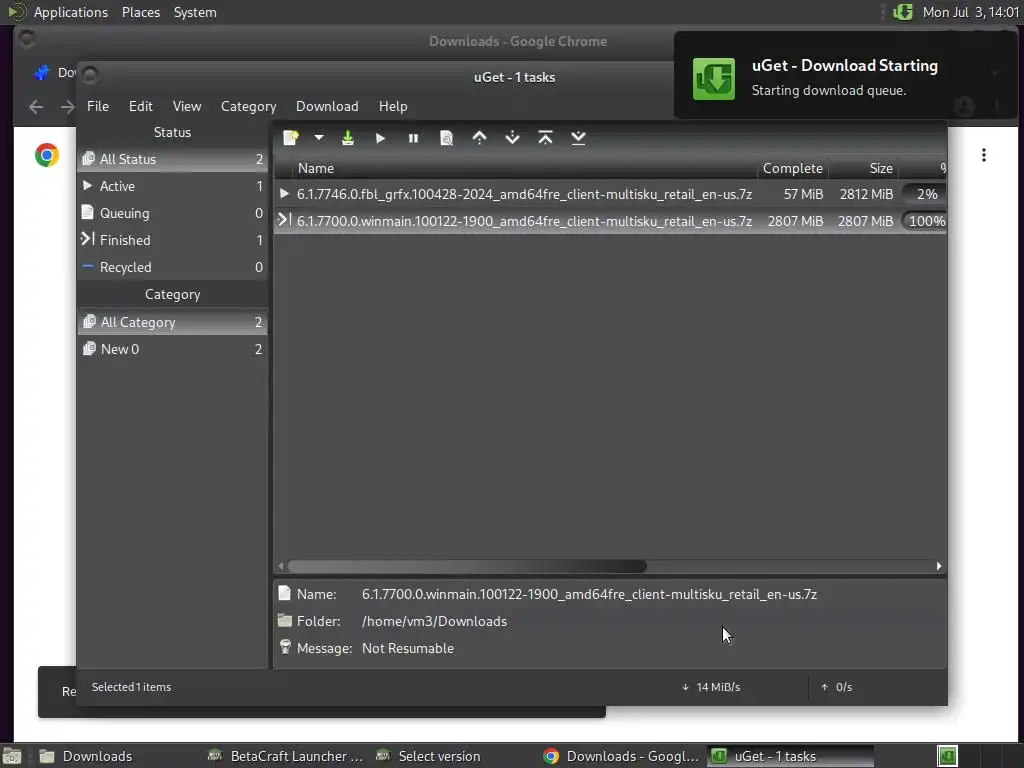Click uGet - 1 tasks taskbar item
The image size is (1024, 768).
point(790,756)
